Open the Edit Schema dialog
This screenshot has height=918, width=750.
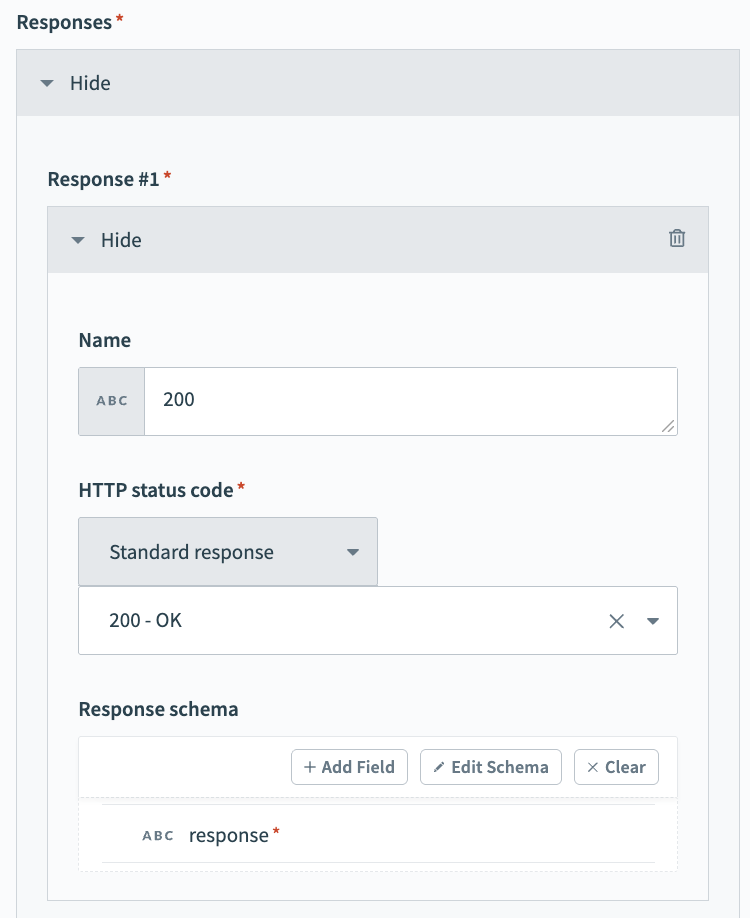[491, 767]
